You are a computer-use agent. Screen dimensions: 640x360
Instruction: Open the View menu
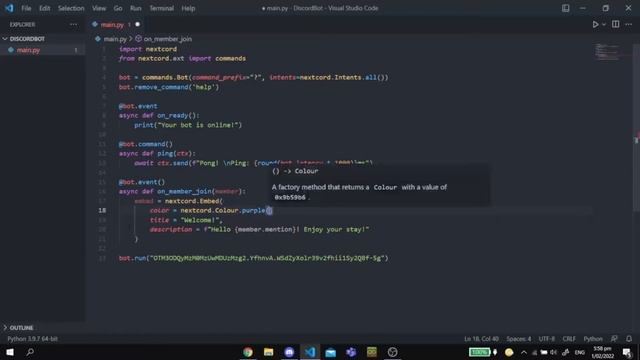(x=99, y=8)
